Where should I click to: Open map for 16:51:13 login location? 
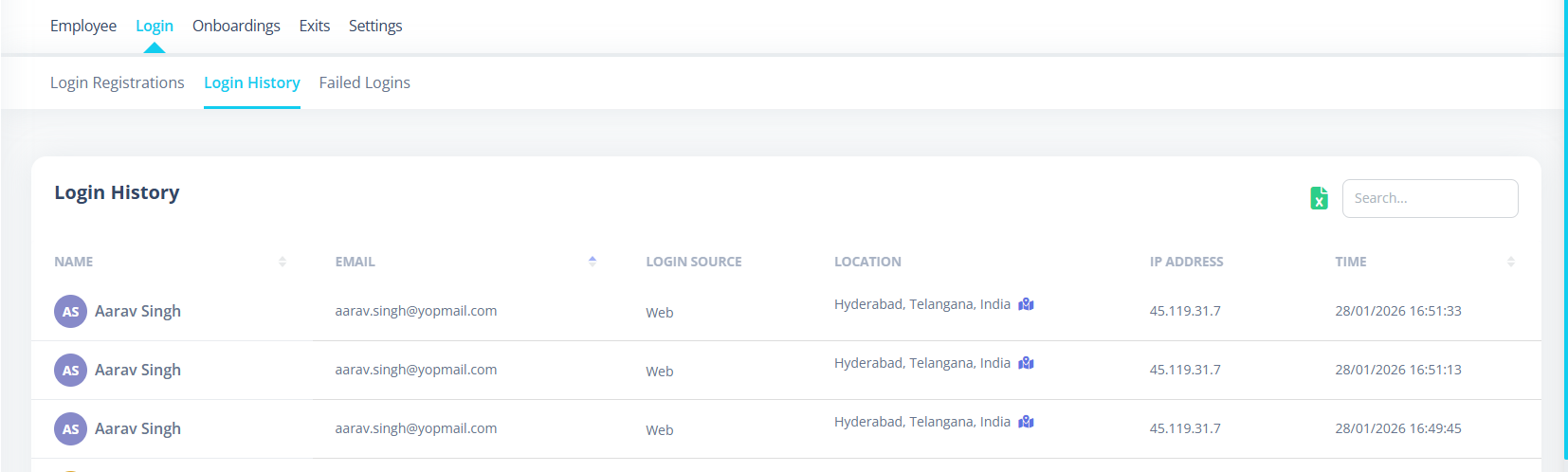1026,363
